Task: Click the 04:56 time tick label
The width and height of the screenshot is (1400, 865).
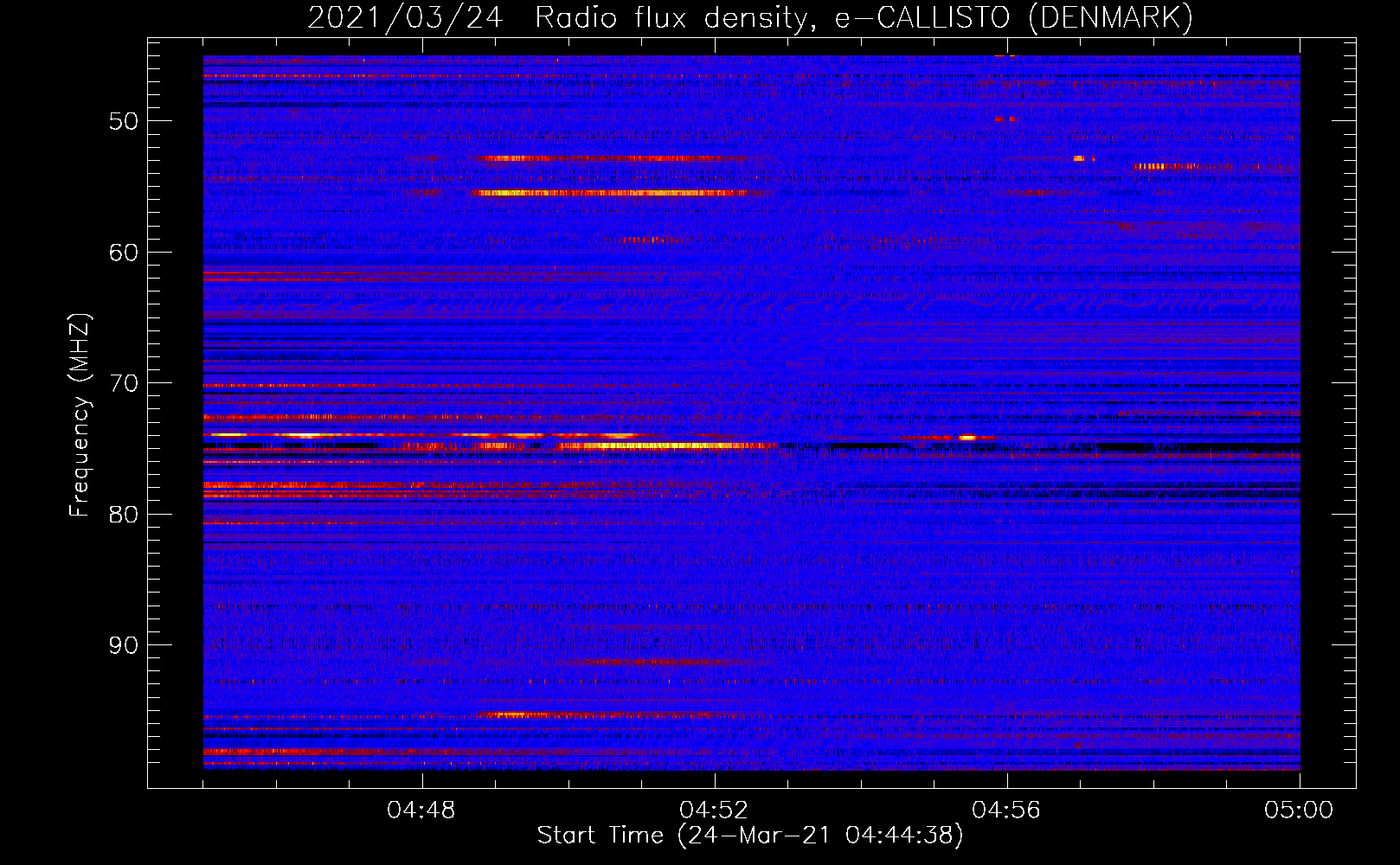Action: tap(1007, 811)
